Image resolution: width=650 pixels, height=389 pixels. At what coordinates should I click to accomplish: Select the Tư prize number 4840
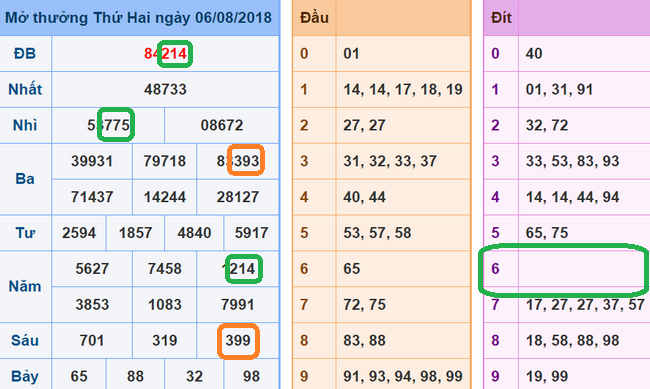pyautogui.click(x=194, y=233)
